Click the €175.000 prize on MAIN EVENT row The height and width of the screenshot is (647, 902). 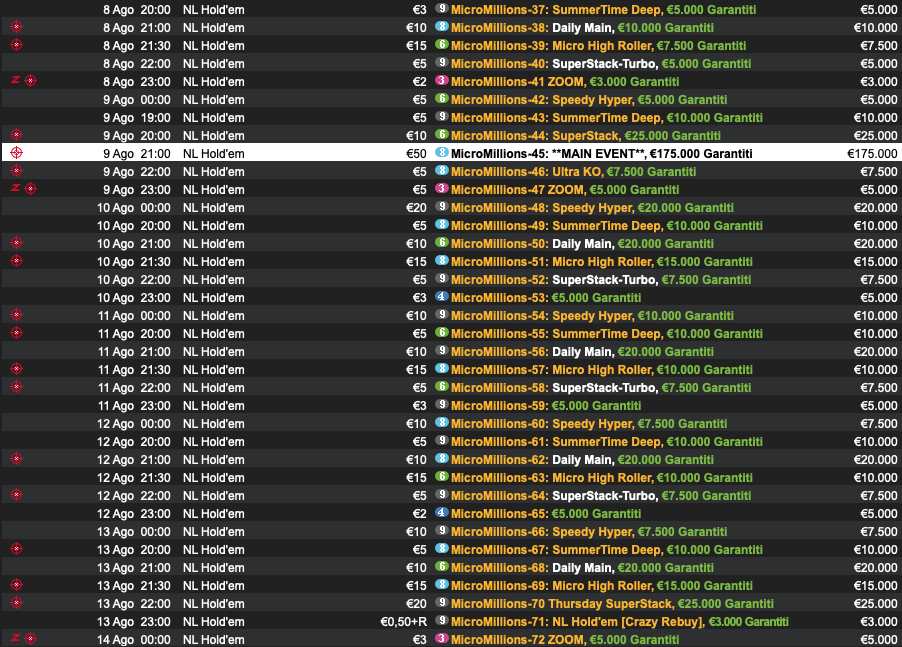pos(872,154)
